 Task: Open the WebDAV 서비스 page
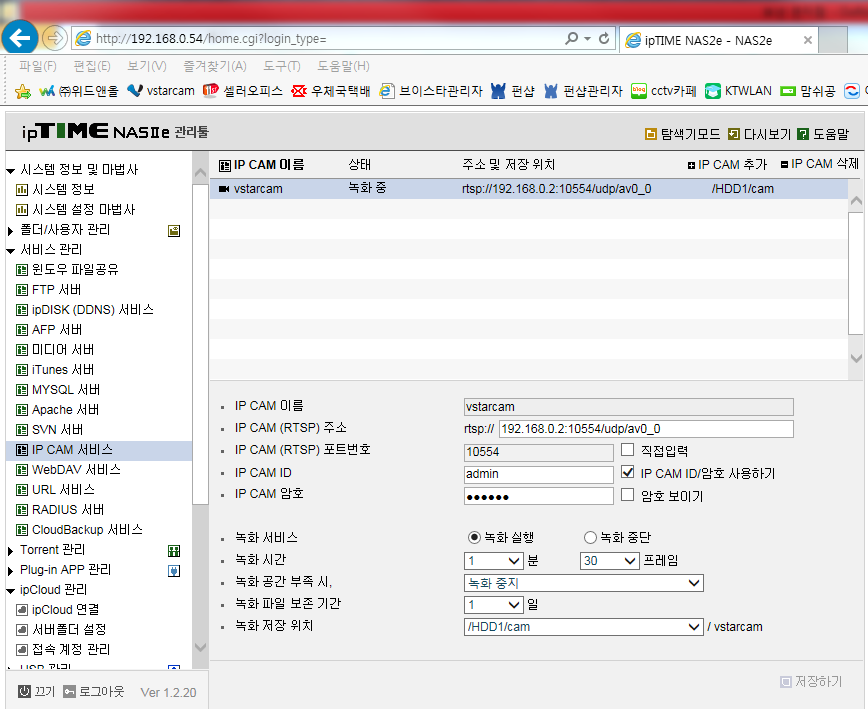point(76,470)
